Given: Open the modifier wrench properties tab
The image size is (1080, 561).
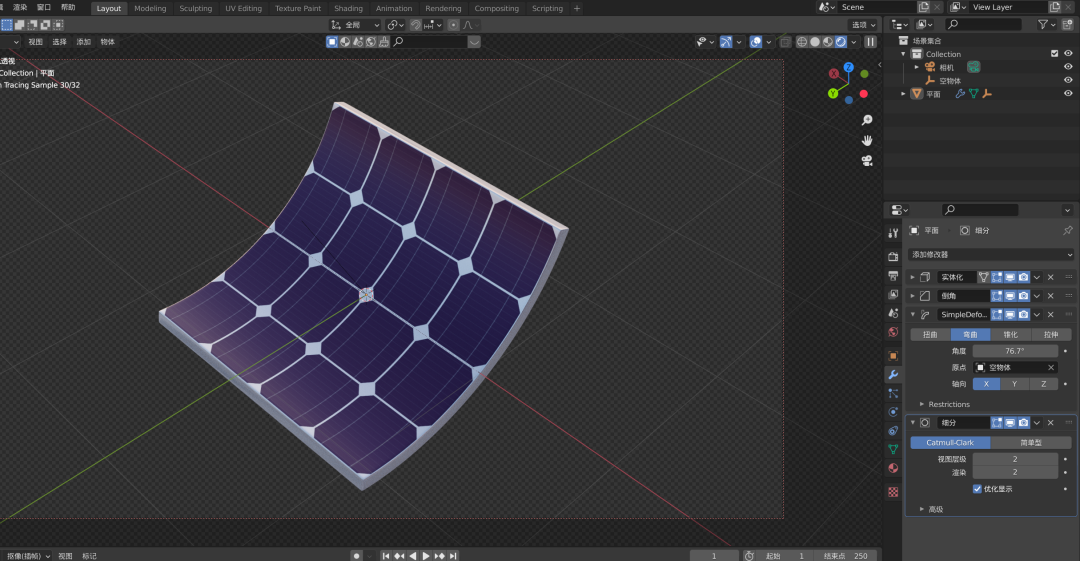Looking at the screenshot, I should click(893, 374).
